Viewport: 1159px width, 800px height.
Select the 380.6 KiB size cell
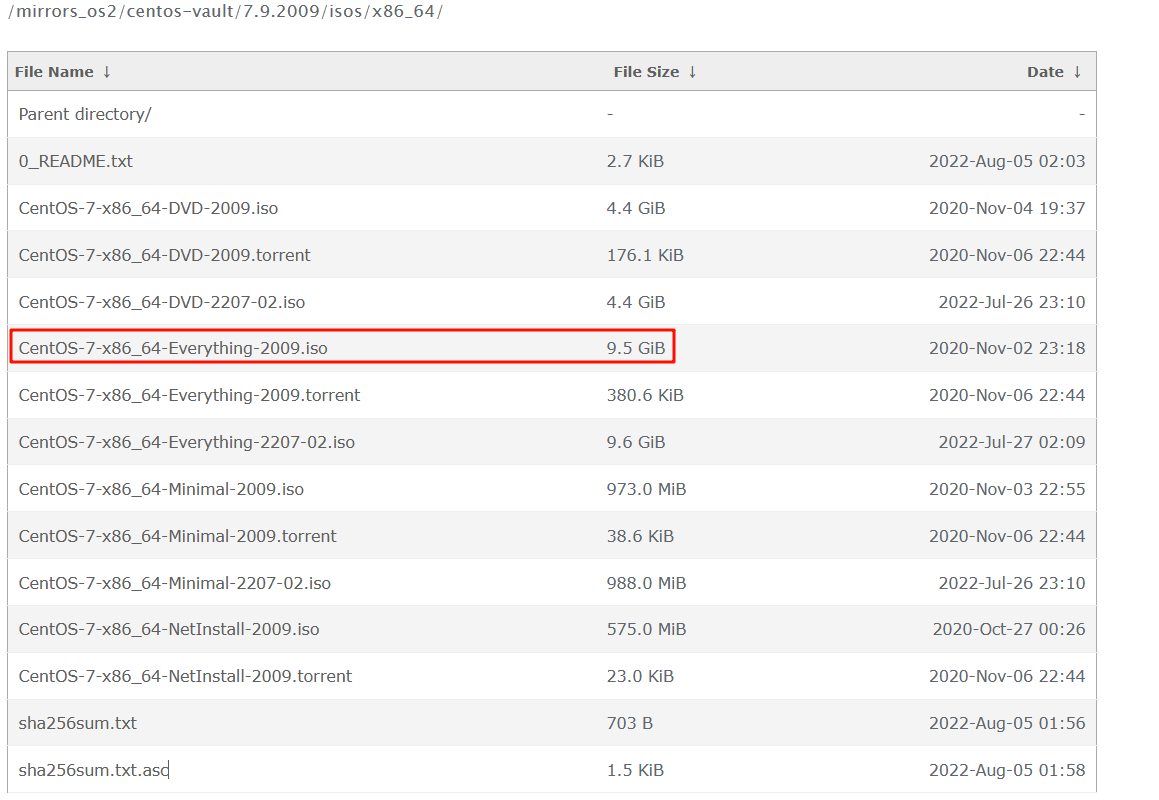[x=645, y=396]
